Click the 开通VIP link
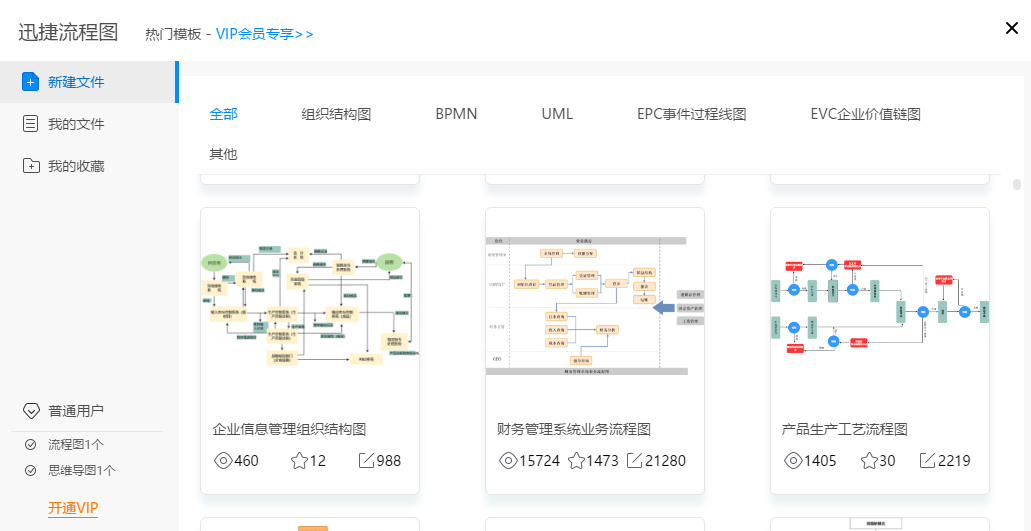The width and height of the screenshot is (1031, 531). click(73, 508)
